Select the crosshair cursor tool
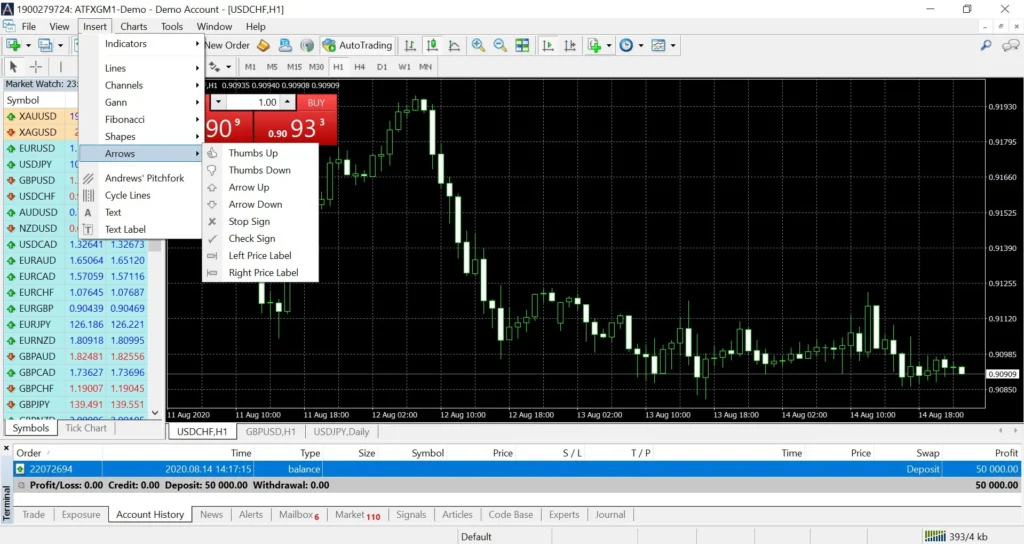 click(36, 67)
